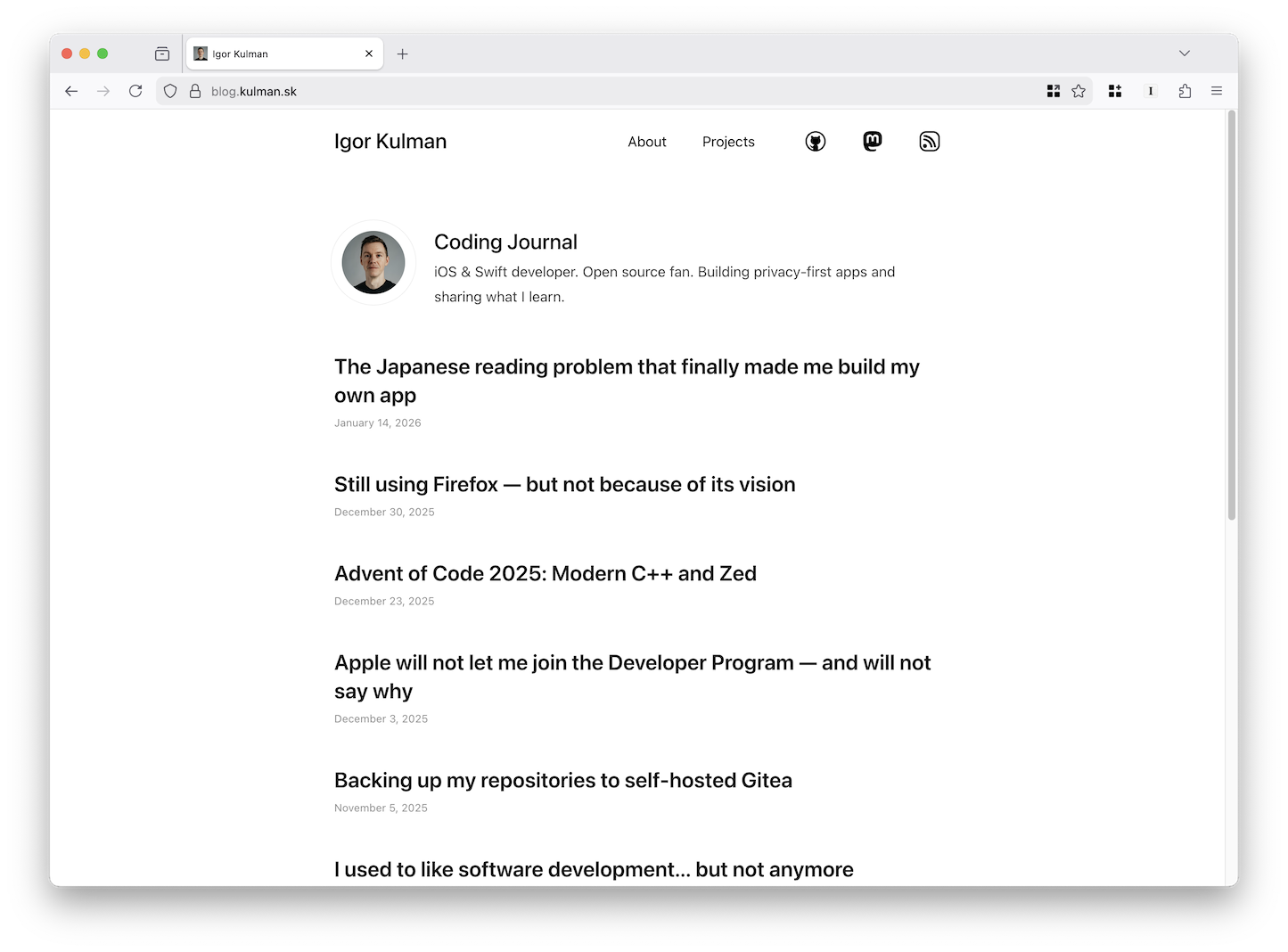Image resolution: width=1288 pixels, height=952 pixels.
Task: Click the date 'November 5, 2025'
Action: point(381,808)
